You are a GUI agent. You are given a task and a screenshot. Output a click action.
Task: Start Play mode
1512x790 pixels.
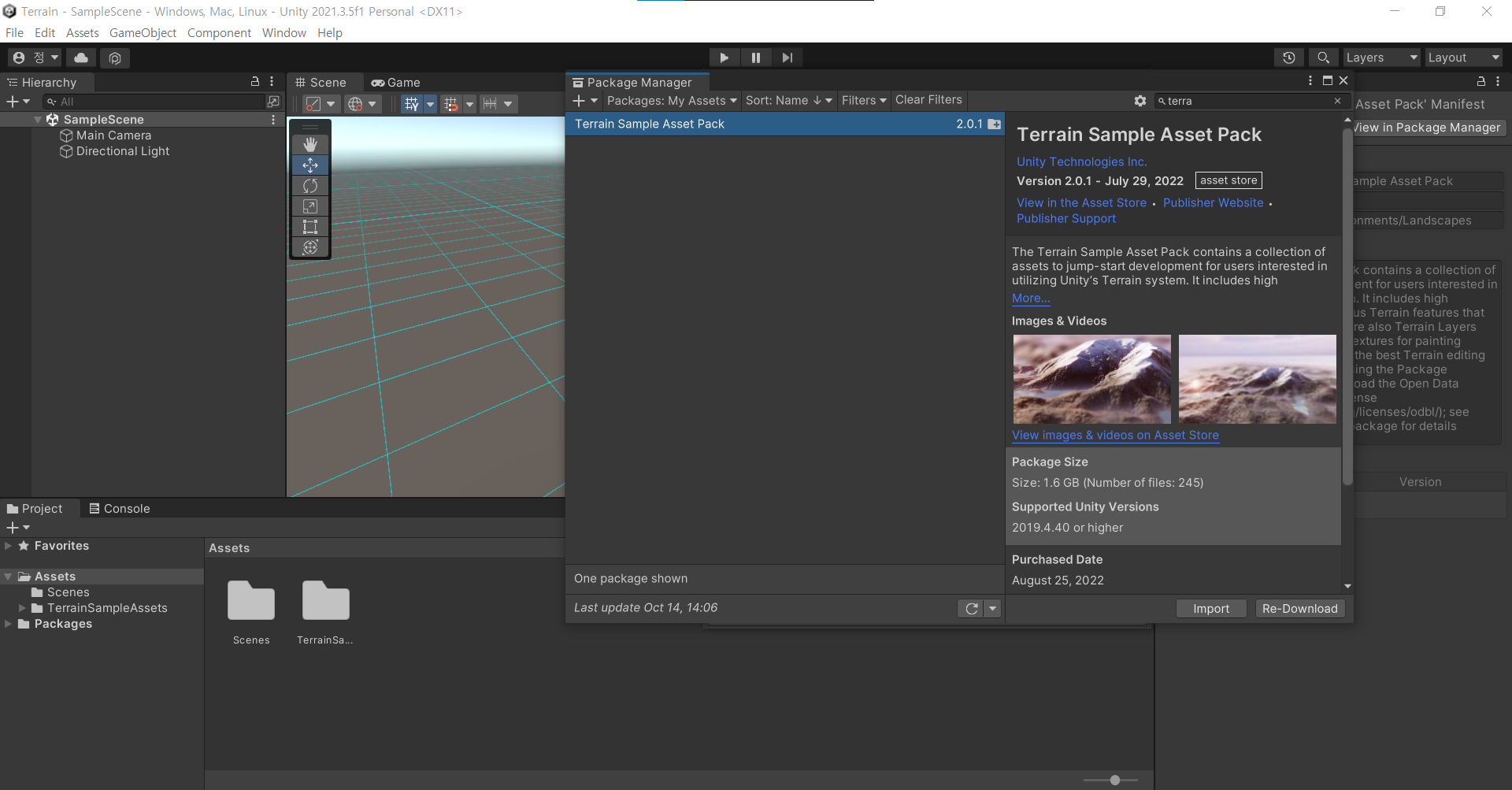coord(724,57)
